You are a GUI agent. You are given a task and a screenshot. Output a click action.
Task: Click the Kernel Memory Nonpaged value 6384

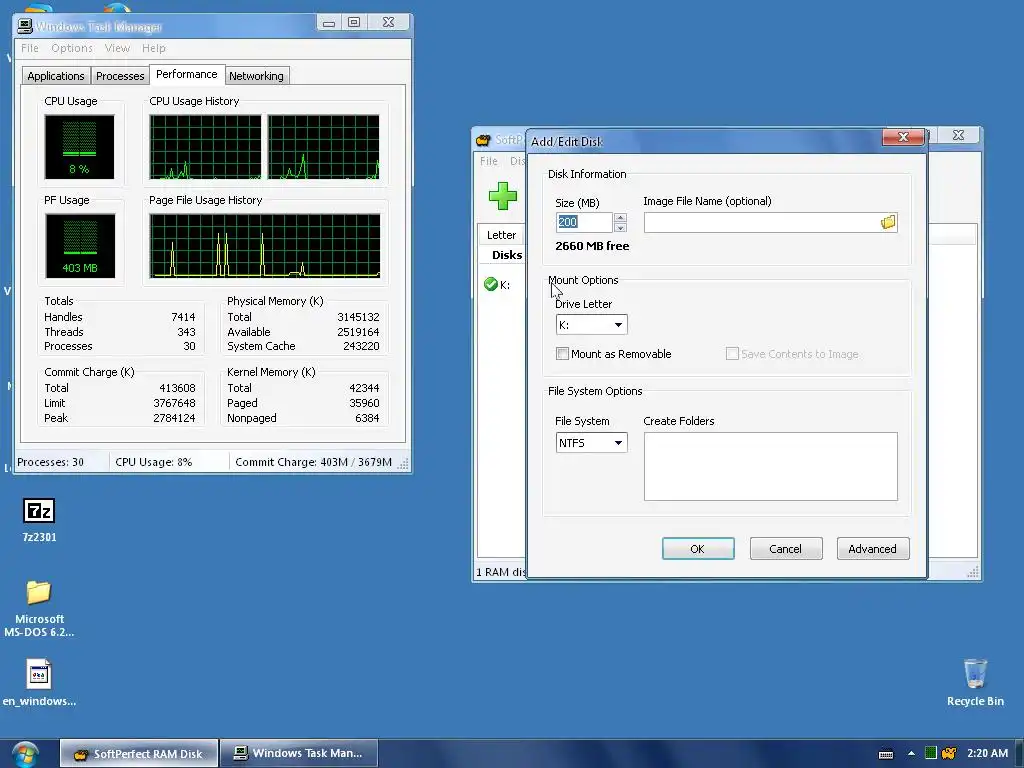point(367,418)
